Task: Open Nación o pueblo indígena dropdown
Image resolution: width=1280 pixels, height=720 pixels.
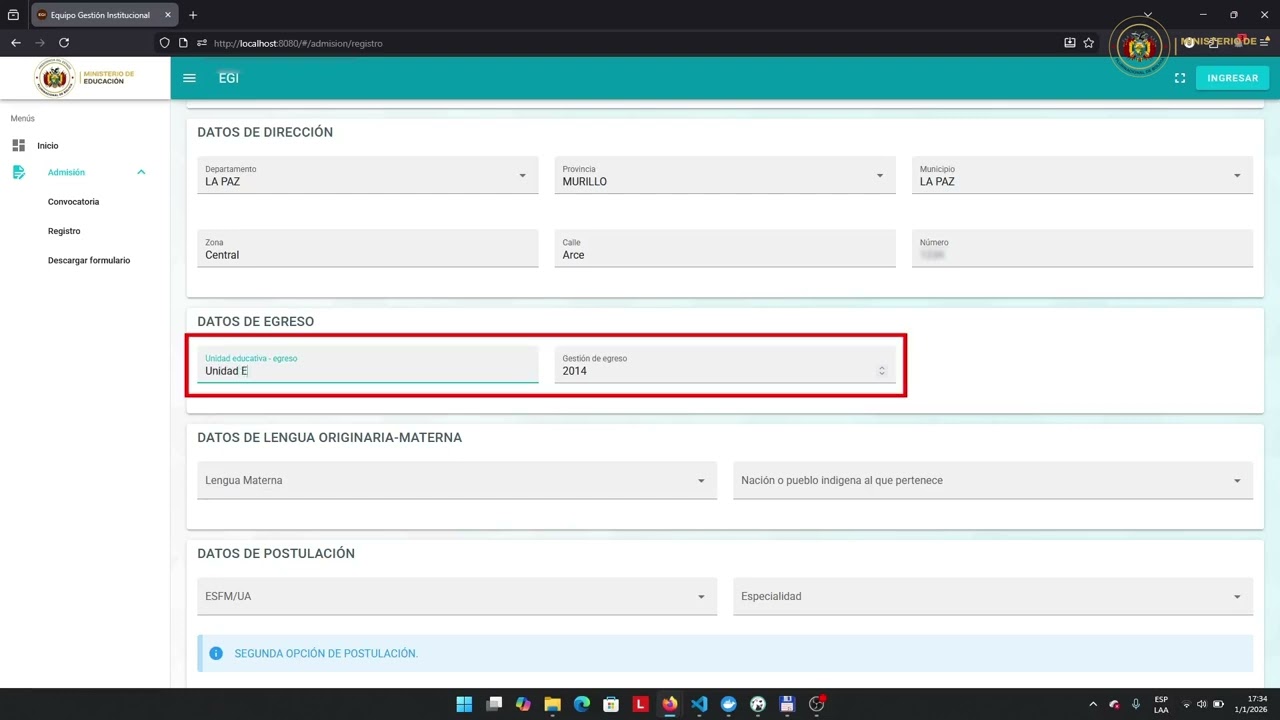Action: [993, 480]
